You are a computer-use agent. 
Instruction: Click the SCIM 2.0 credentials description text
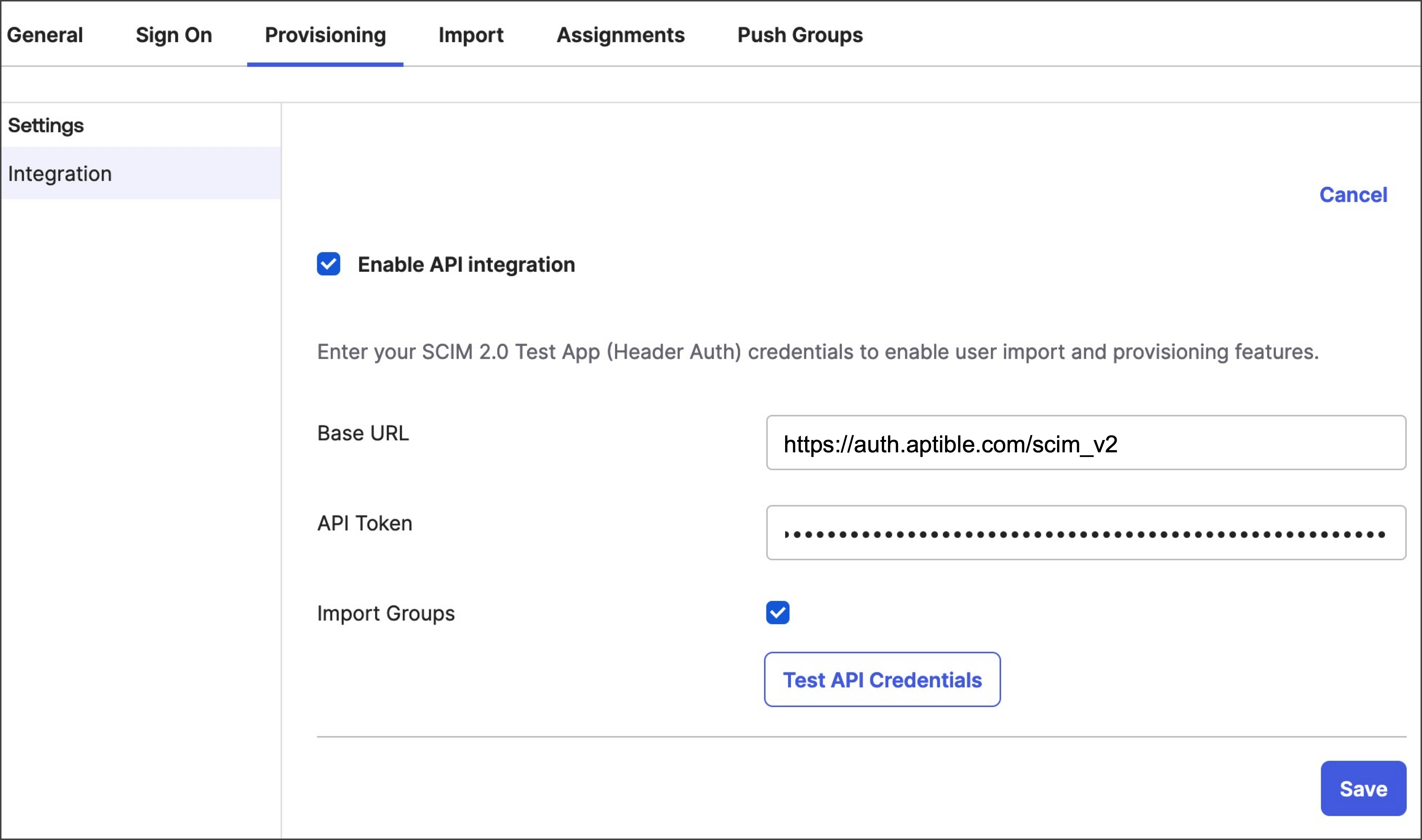(817, 351)
